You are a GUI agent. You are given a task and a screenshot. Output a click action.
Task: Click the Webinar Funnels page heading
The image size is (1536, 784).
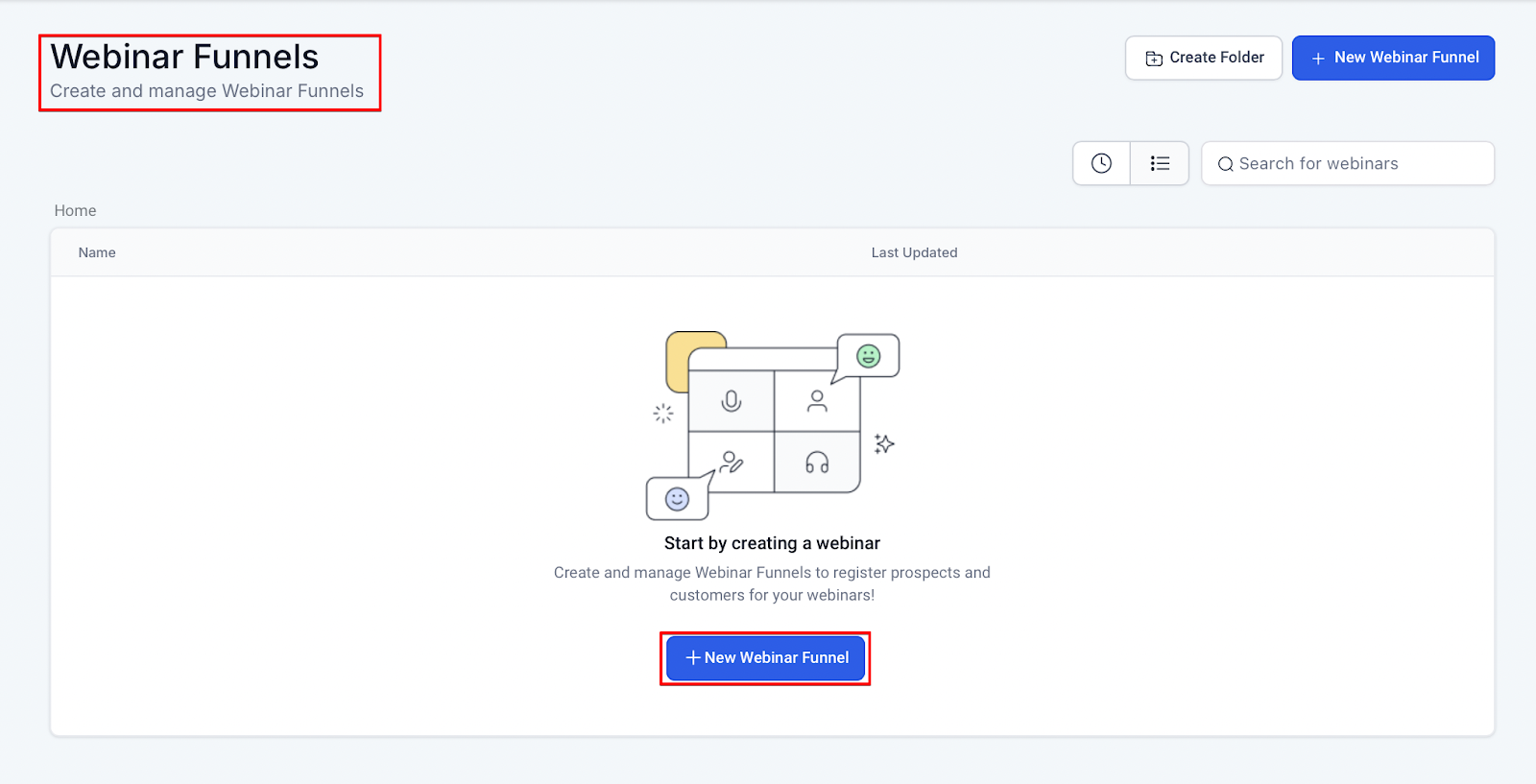tap(184, 57)
